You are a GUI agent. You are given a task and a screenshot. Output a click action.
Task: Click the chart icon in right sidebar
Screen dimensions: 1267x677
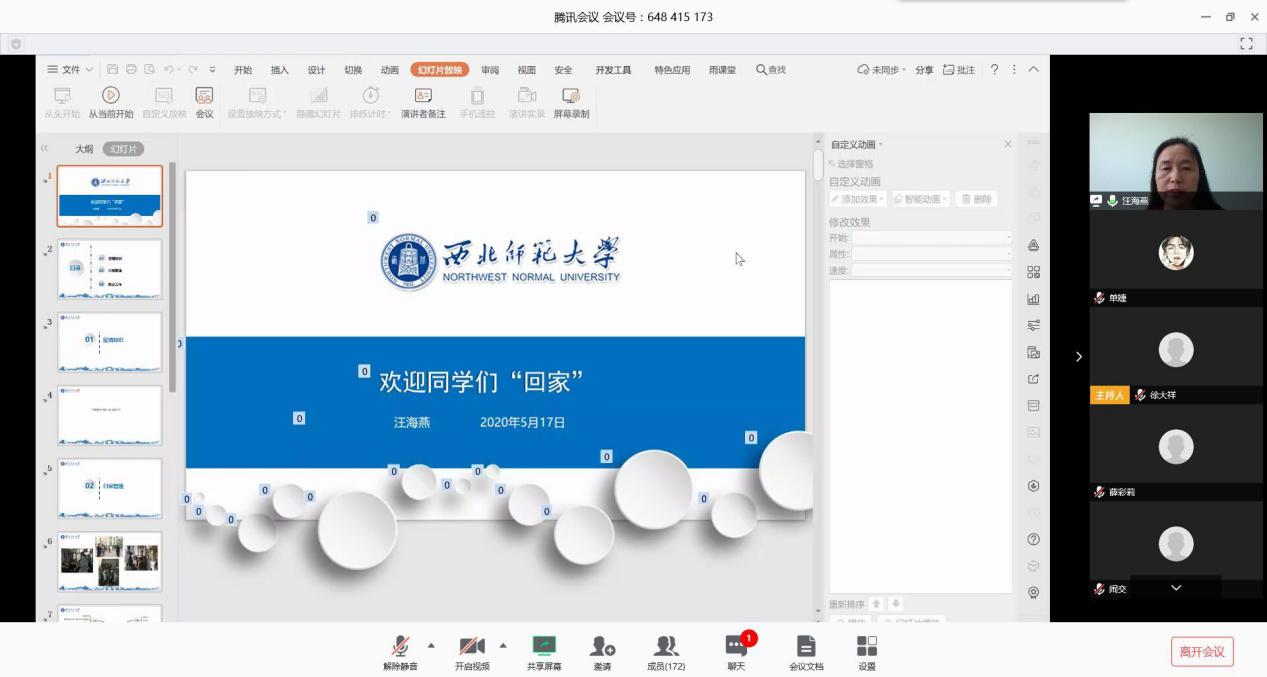point(1033,298)
